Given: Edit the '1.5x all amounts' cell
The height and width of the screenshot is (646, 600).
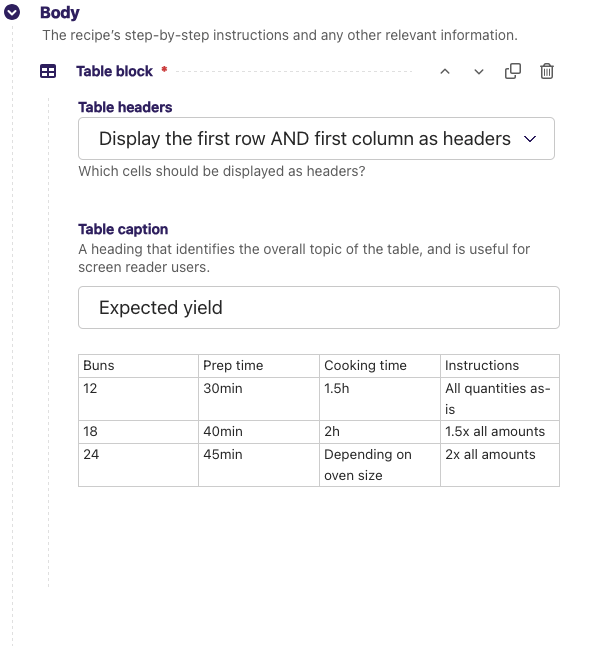Looking at the screenshot, I should (x=499, y=432).
